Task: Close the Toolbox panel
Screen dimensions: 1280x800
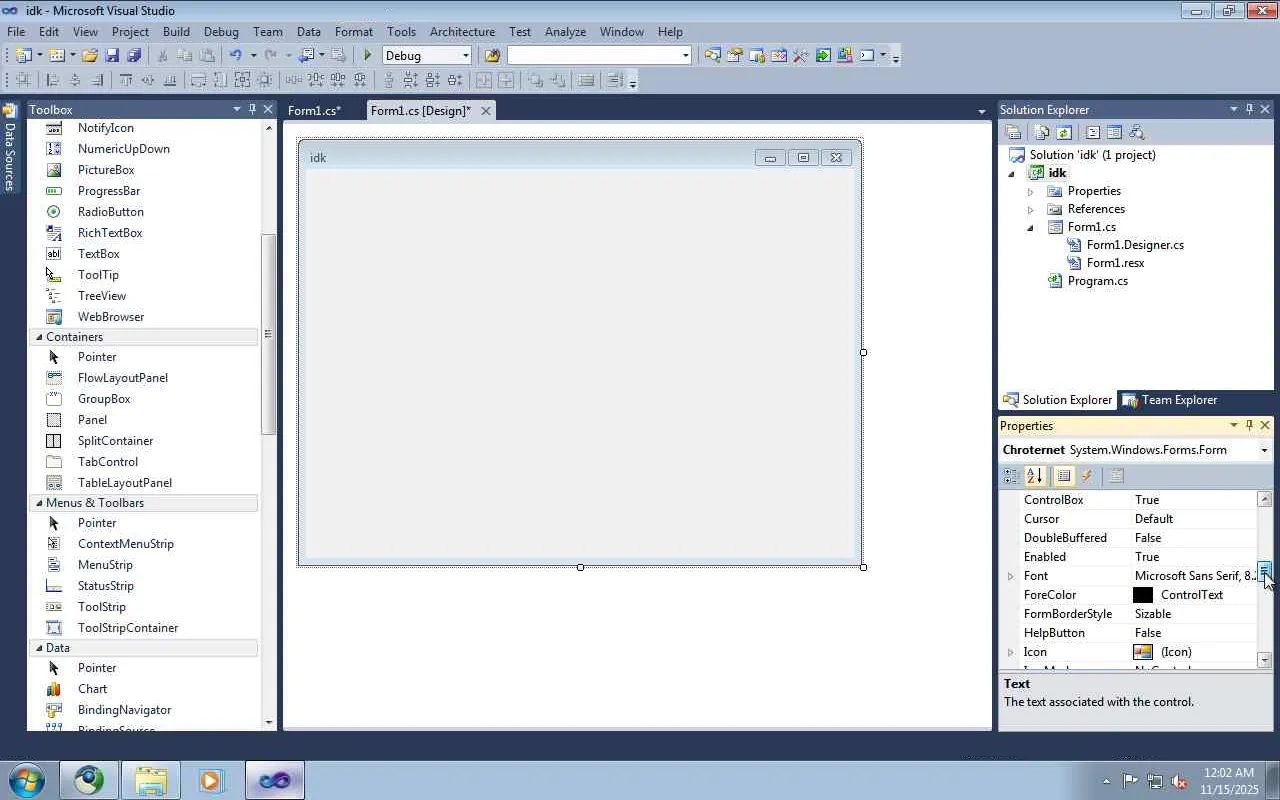Action: 268,109
